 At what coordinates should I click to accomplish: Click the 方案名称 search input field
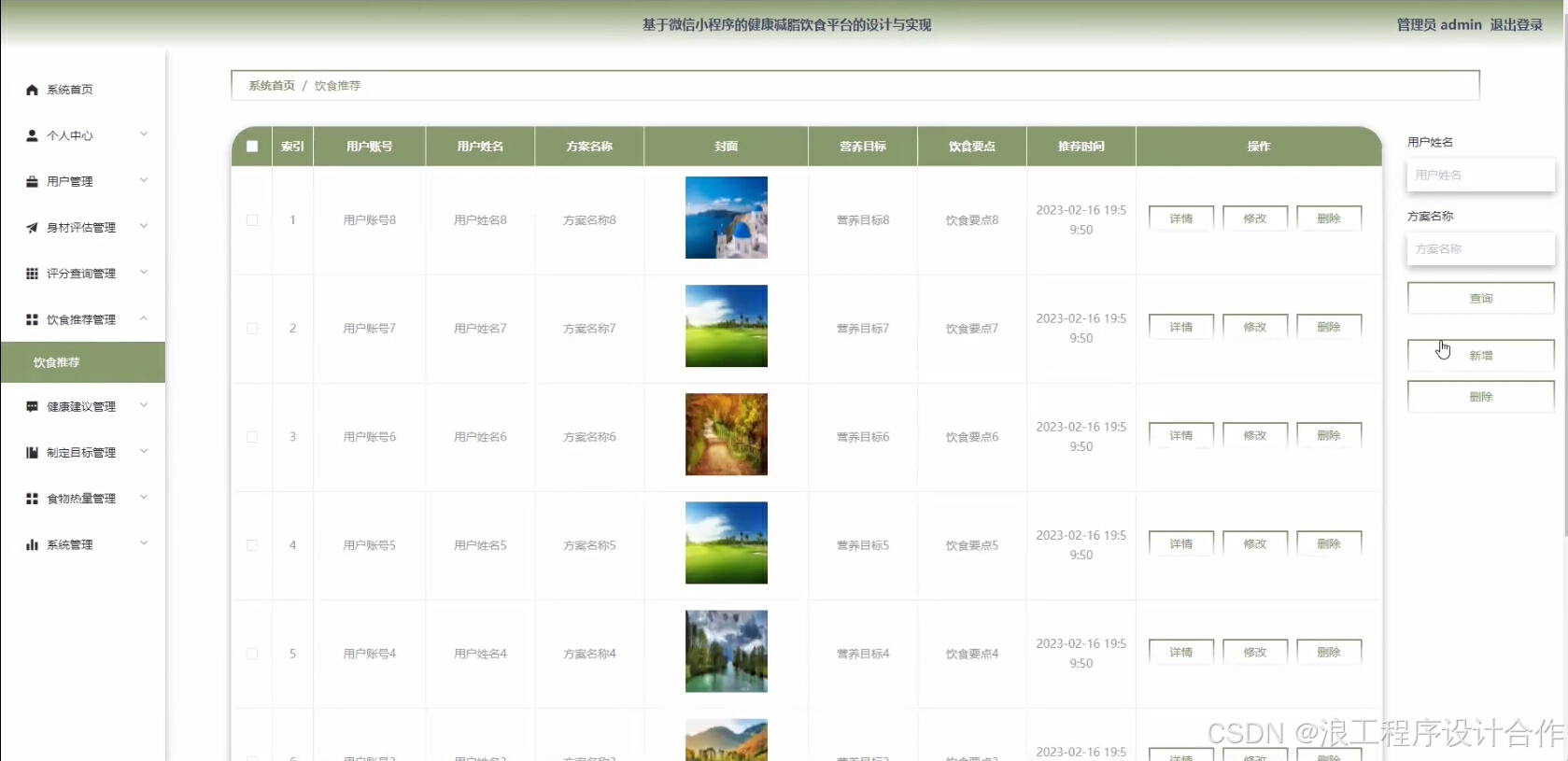tap(1481, 249)
